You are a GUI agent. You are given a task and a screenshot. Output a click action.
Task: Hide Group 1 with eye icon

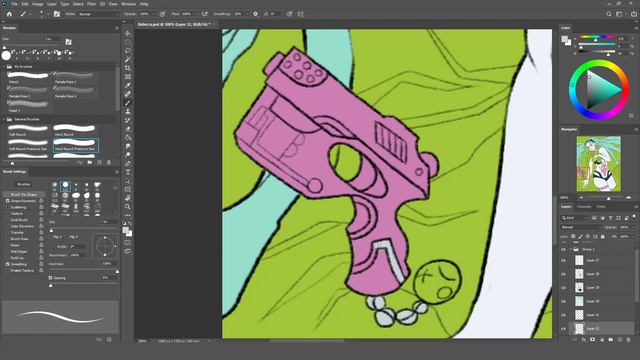tap(564, 249)
